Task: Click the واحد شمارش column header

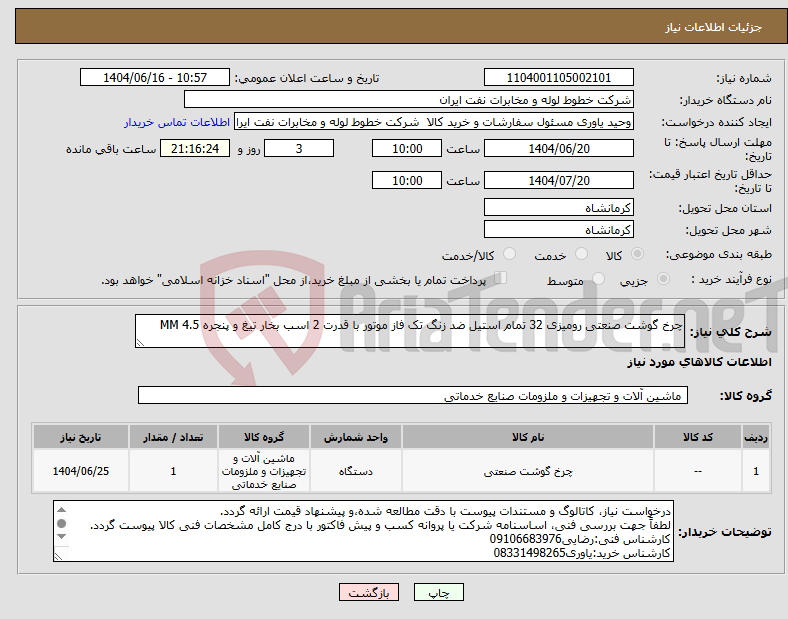Action: 356,437
